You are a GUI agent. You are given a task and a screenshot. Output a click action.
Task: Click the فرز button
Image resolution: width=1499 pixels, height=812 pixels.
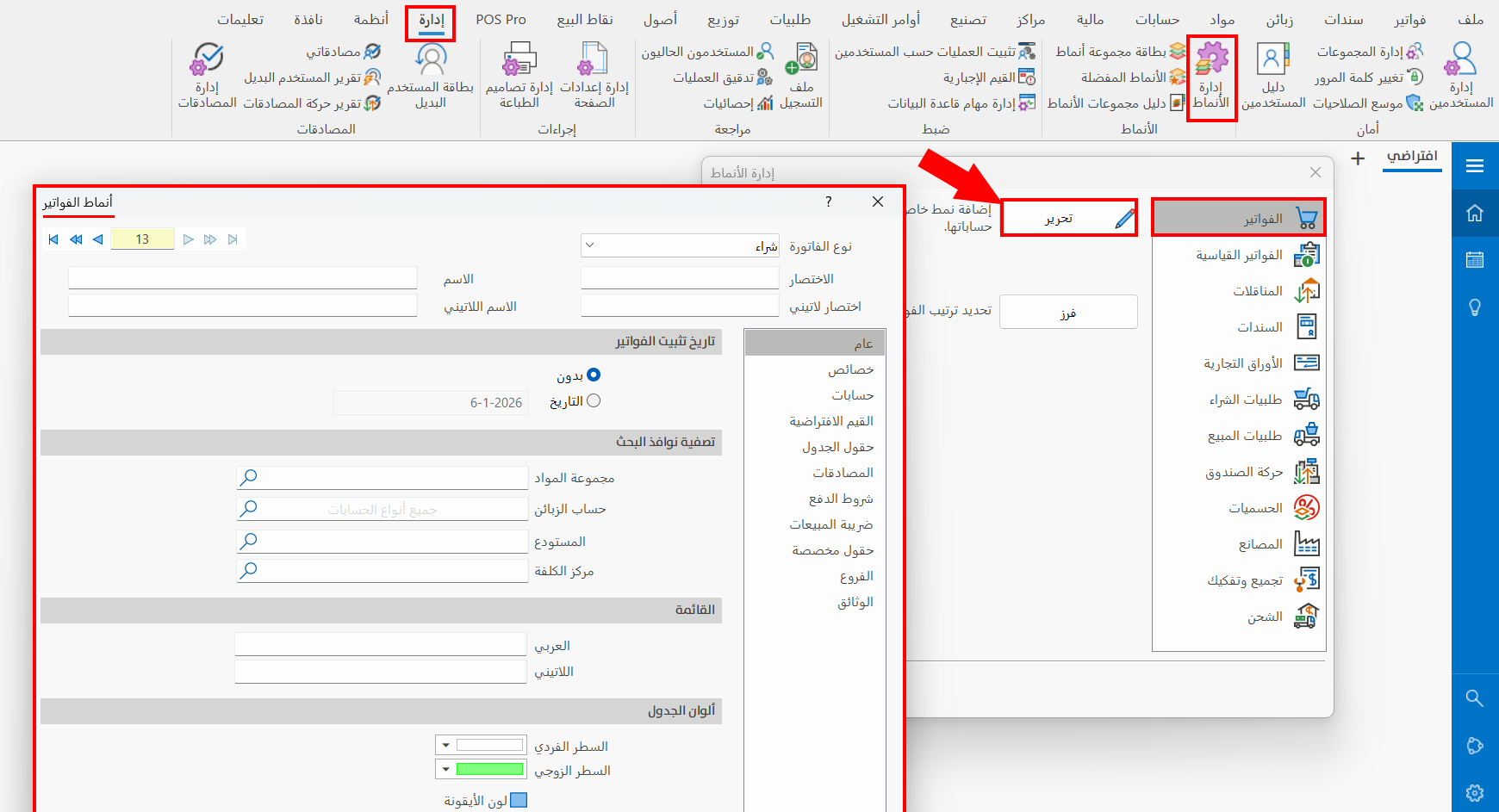(1068, 312)
